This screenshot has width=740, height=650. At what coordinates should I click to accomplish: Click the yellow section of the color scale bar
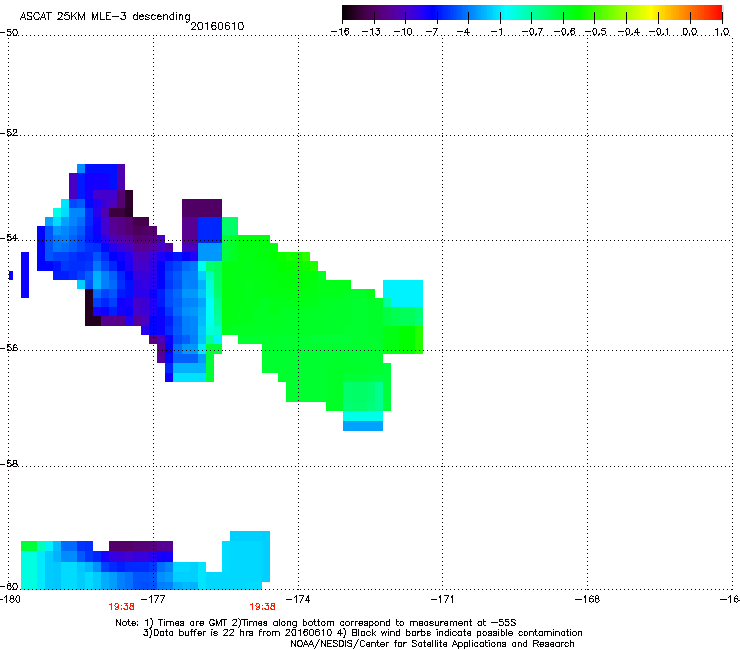[x=651, y=13]
